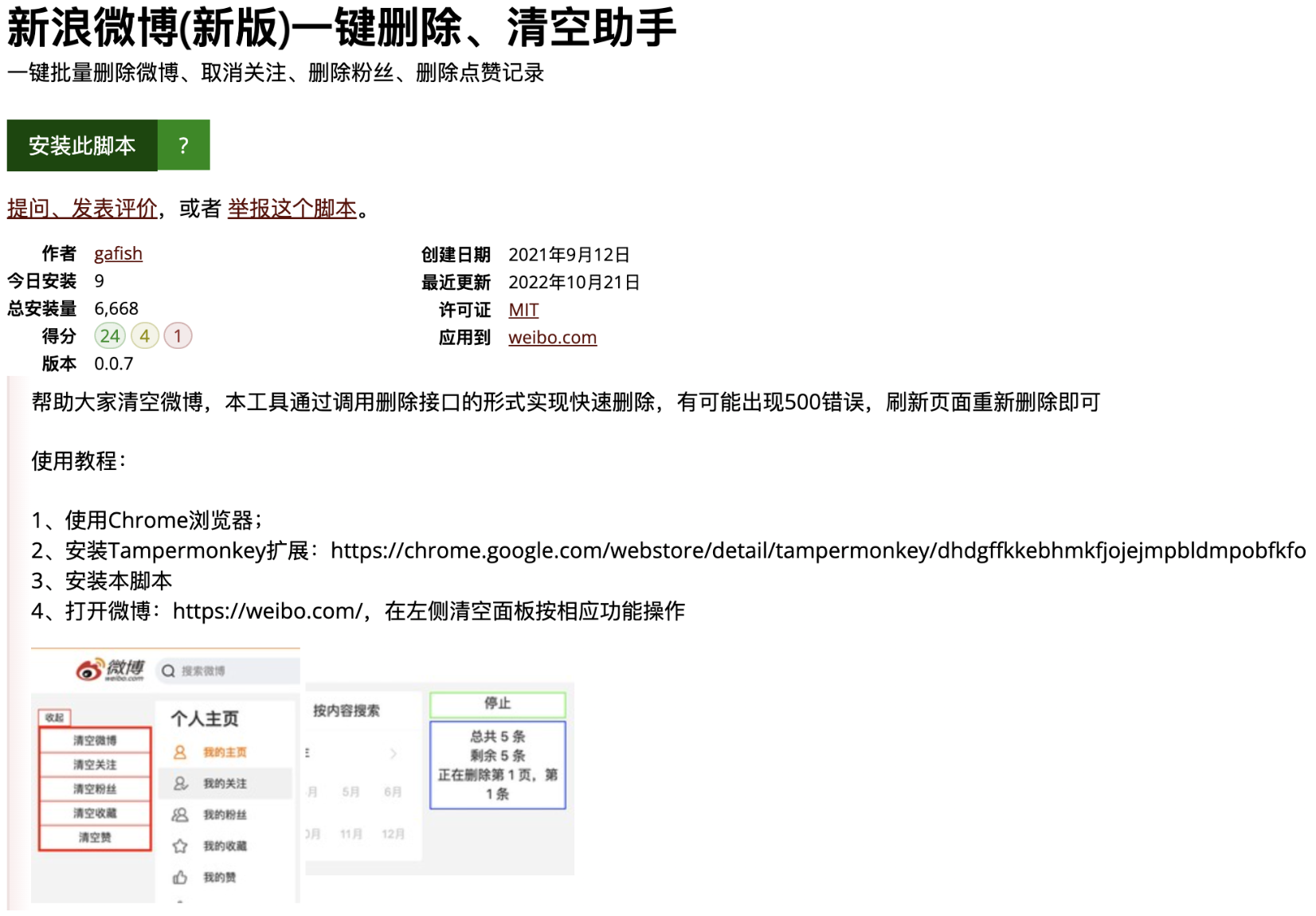This screenshot has width=1316, height=916.
Task: Click the Tampermonkey Chrome webstore URL text
Action: coord(818,550)
